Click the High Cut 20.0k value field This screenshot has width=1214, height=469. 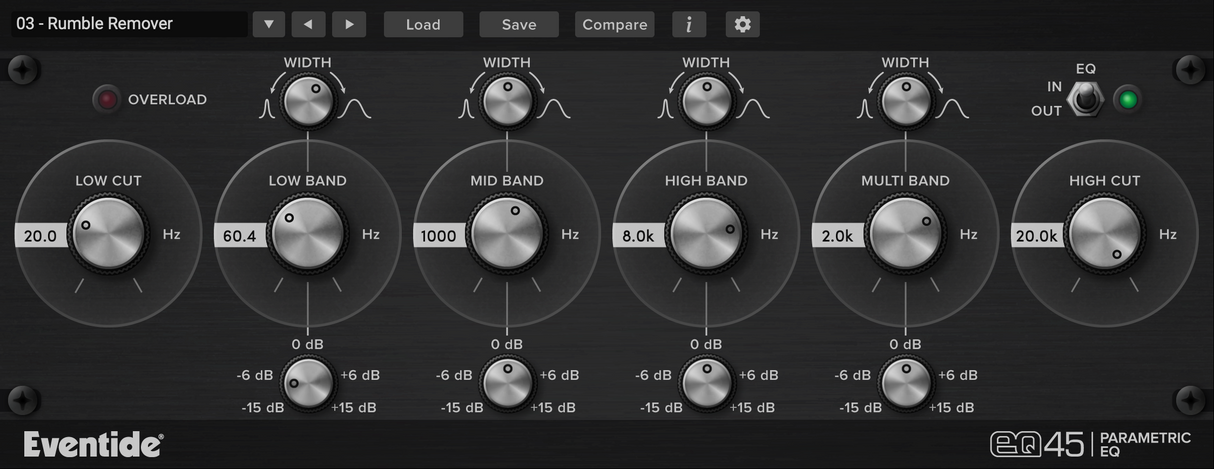(x=1037, y=235)
